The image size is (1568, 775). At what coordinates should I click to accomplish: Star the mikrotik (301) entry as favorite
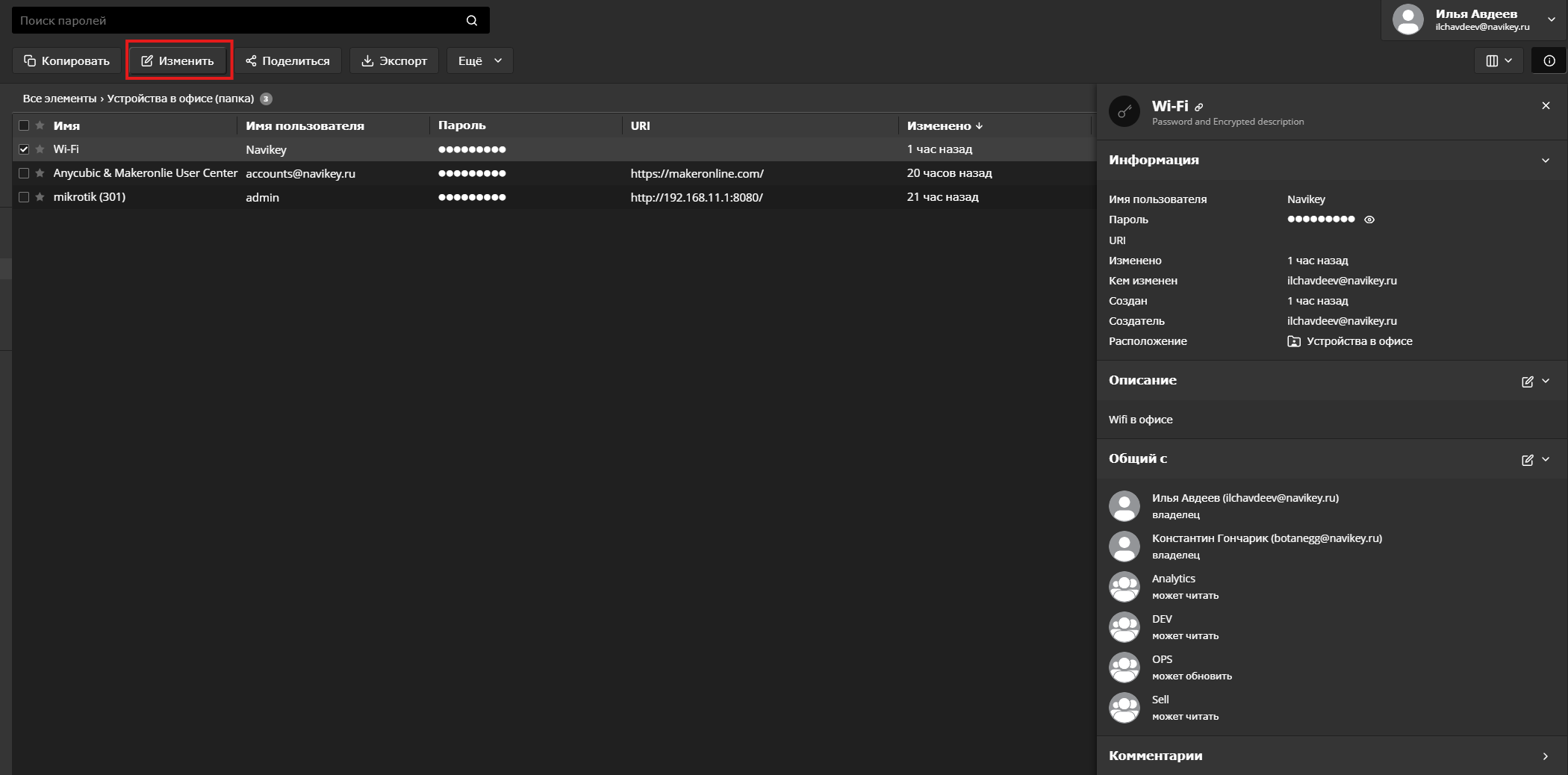point(40,197)
